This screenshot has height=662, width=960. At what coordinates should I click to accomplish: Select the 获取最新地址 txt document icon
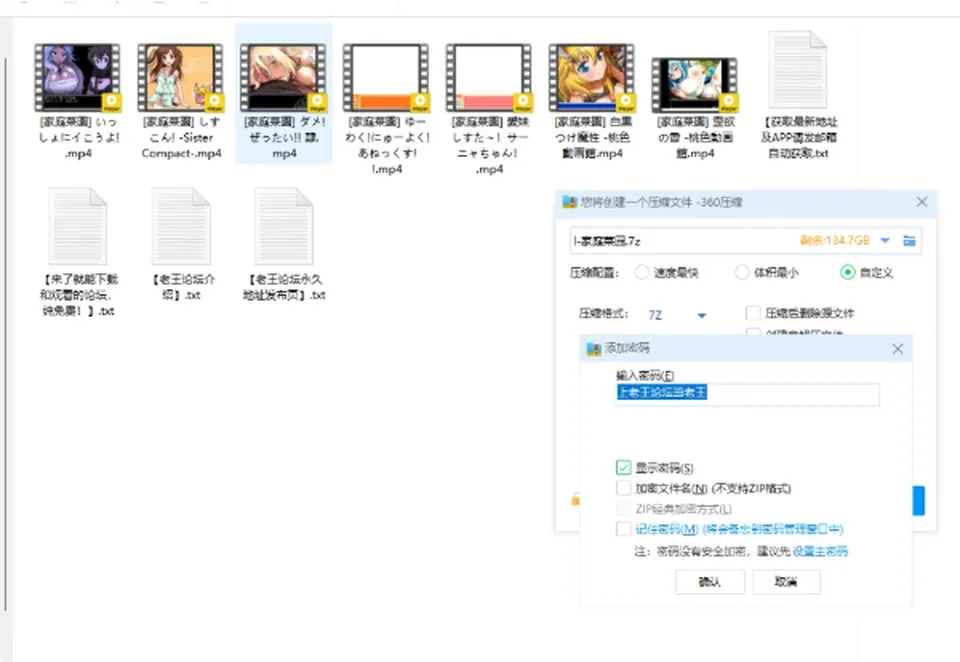pyautogui.click(x=798, y=69)
